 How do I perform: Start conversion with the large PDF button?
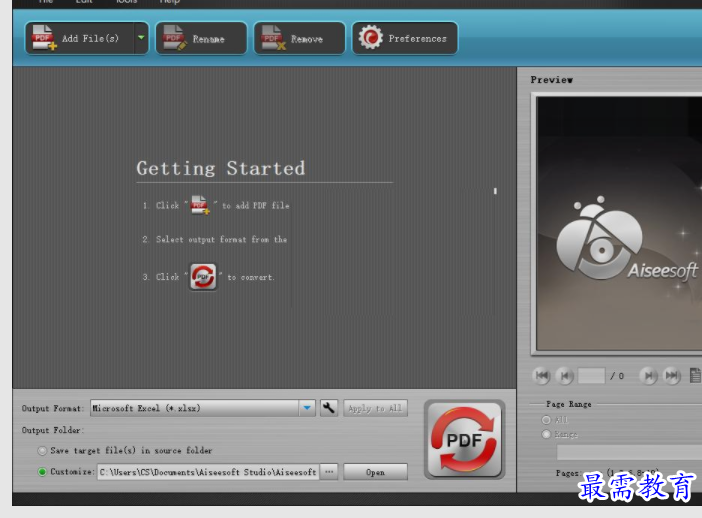464,439
